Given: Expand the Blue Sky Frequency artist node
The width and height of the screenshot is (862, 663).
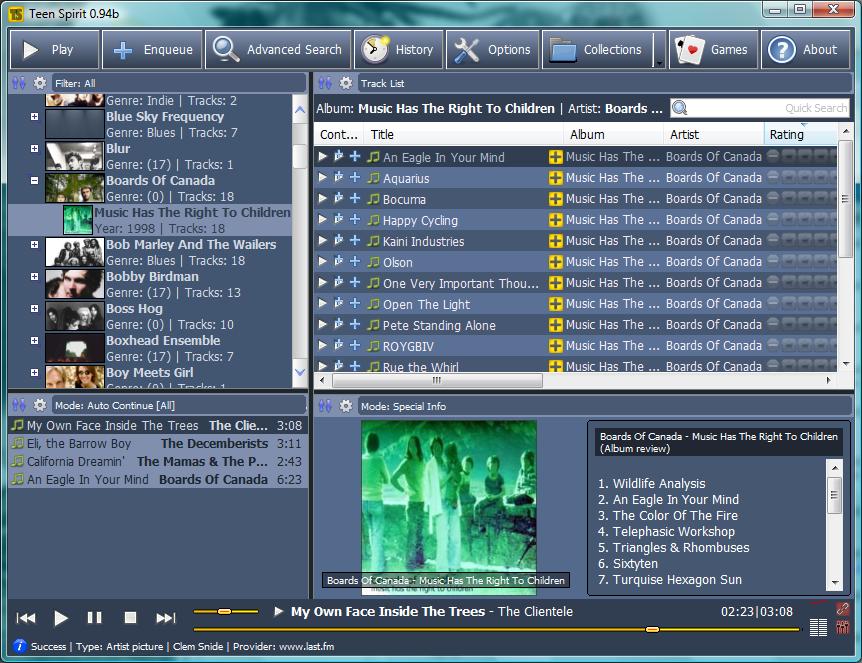Looking at the screenshot, I should pyautogui.click(x=35, y=117).
